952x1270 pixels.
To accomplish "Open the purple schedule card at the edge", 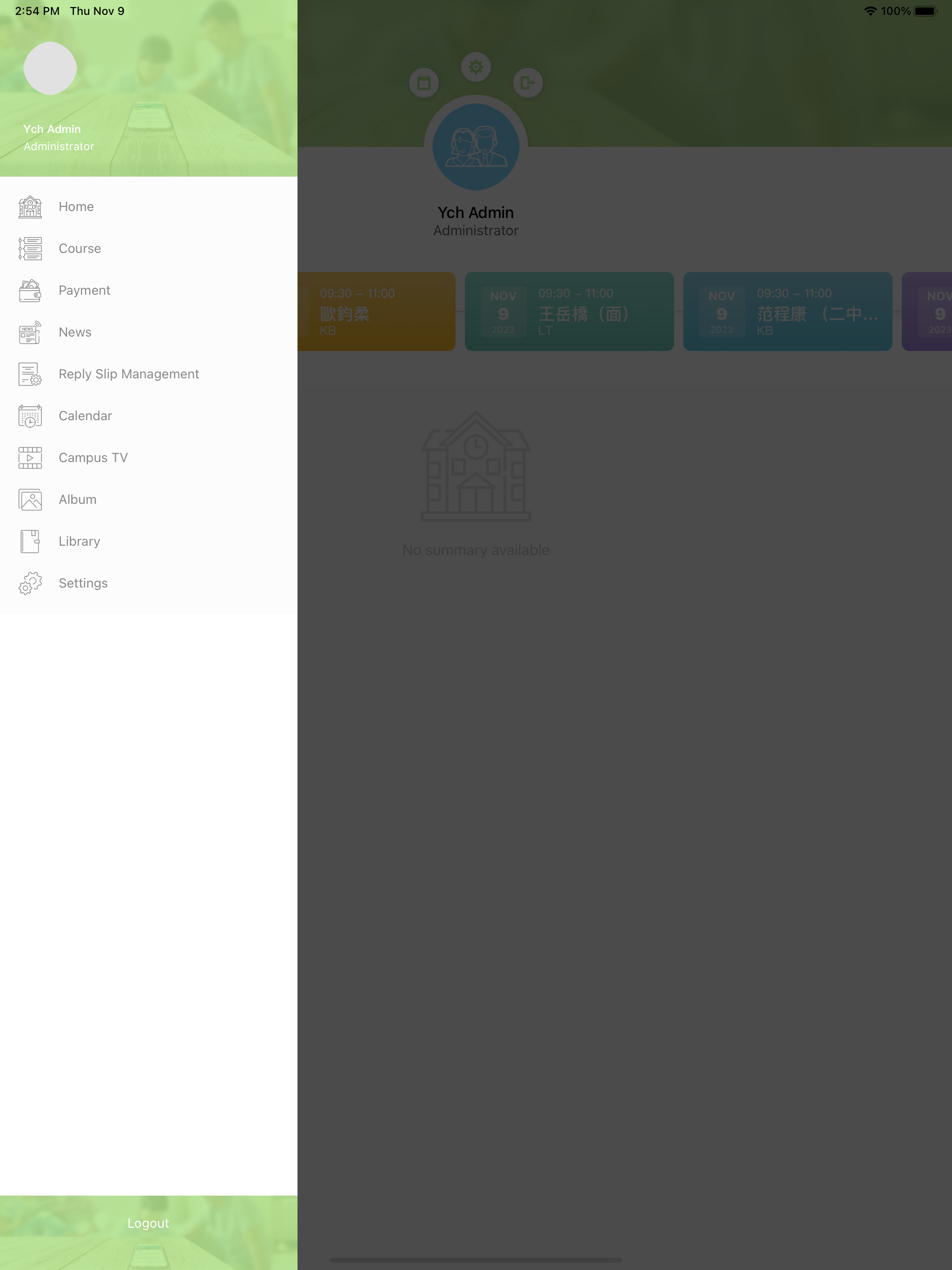I will point(927,311).
